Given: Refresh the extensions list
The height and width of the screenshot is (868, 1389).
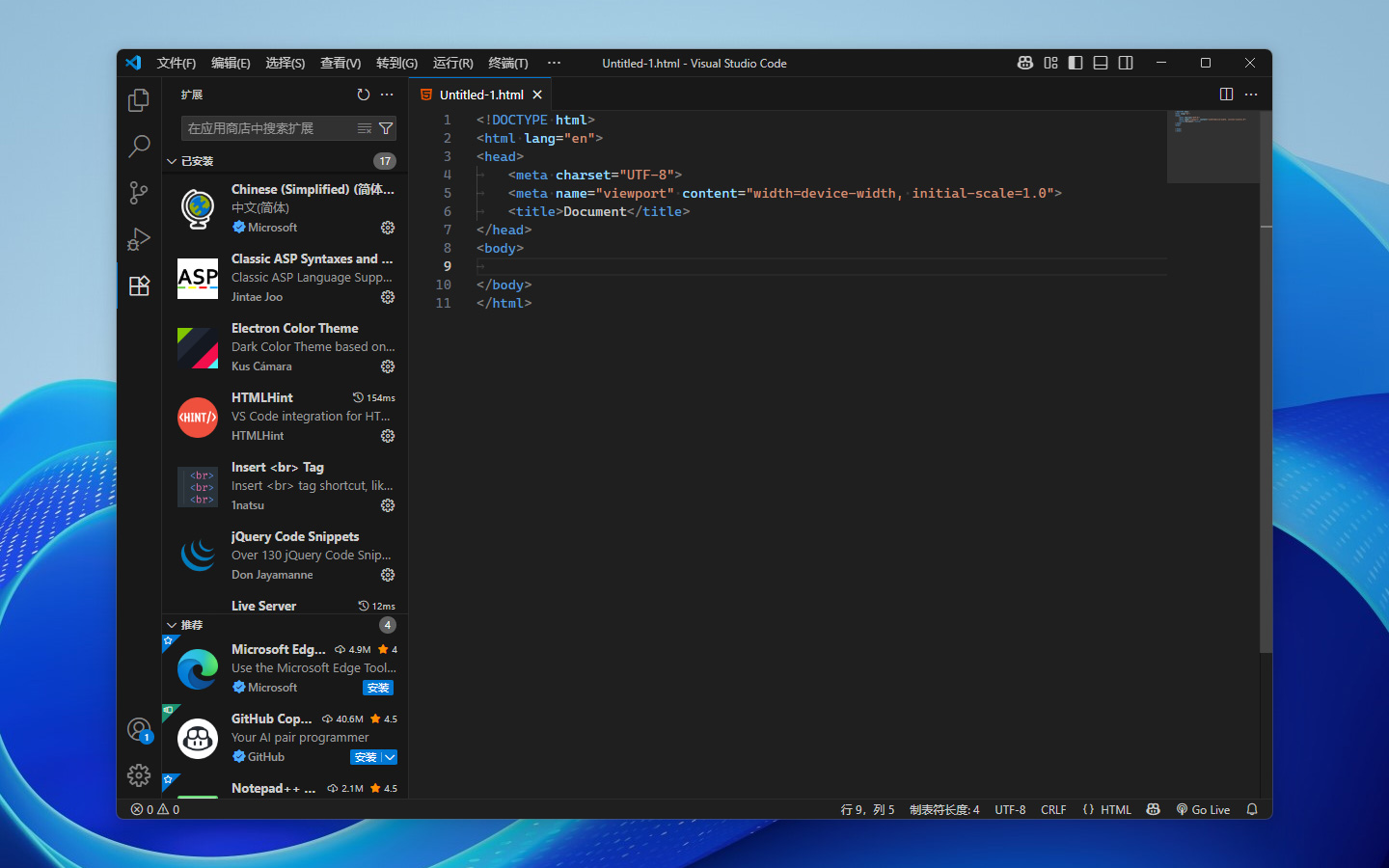Looking at the screenshot, I should point(364,95).
